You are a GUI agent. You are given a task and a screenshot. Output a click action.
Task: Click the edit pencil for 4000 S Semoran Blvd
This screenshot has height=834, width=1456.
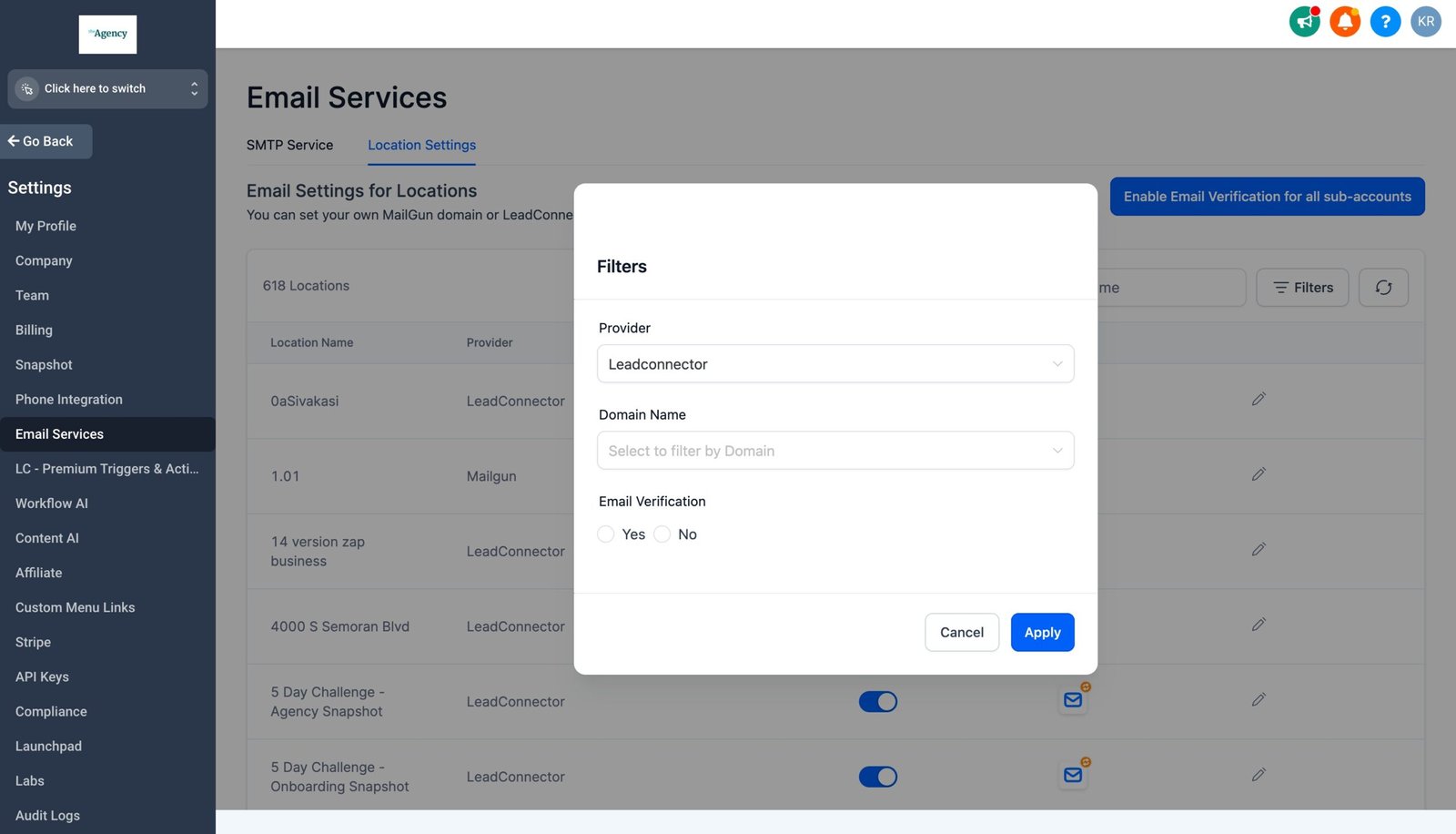coord(1259,625)
